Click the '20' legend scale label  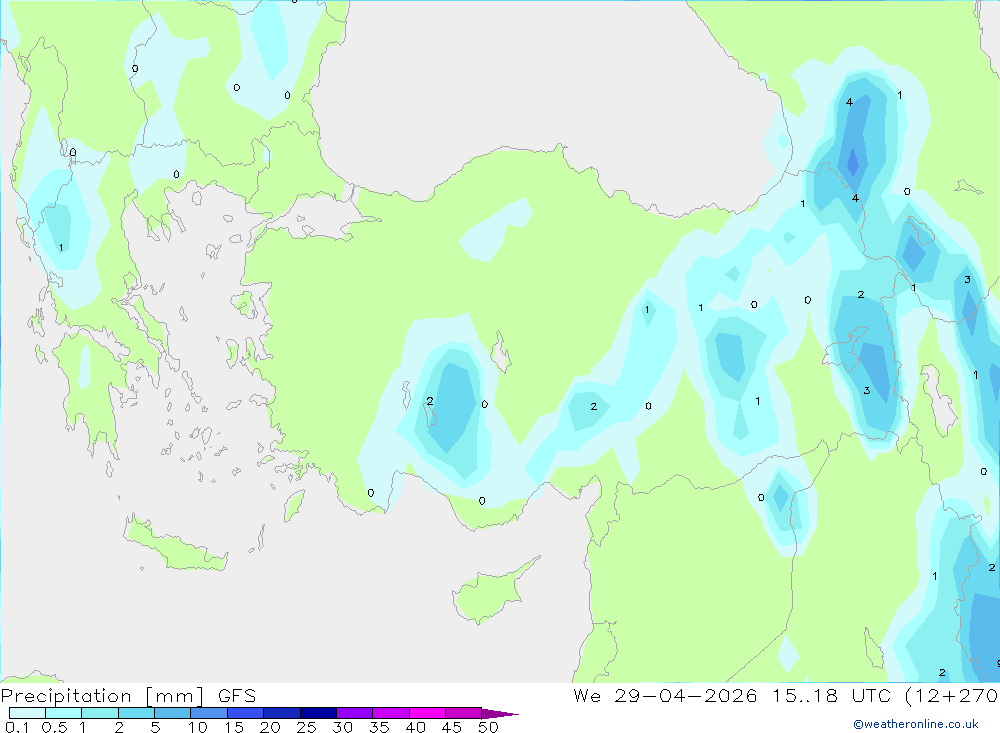click(x=270, y=727)
